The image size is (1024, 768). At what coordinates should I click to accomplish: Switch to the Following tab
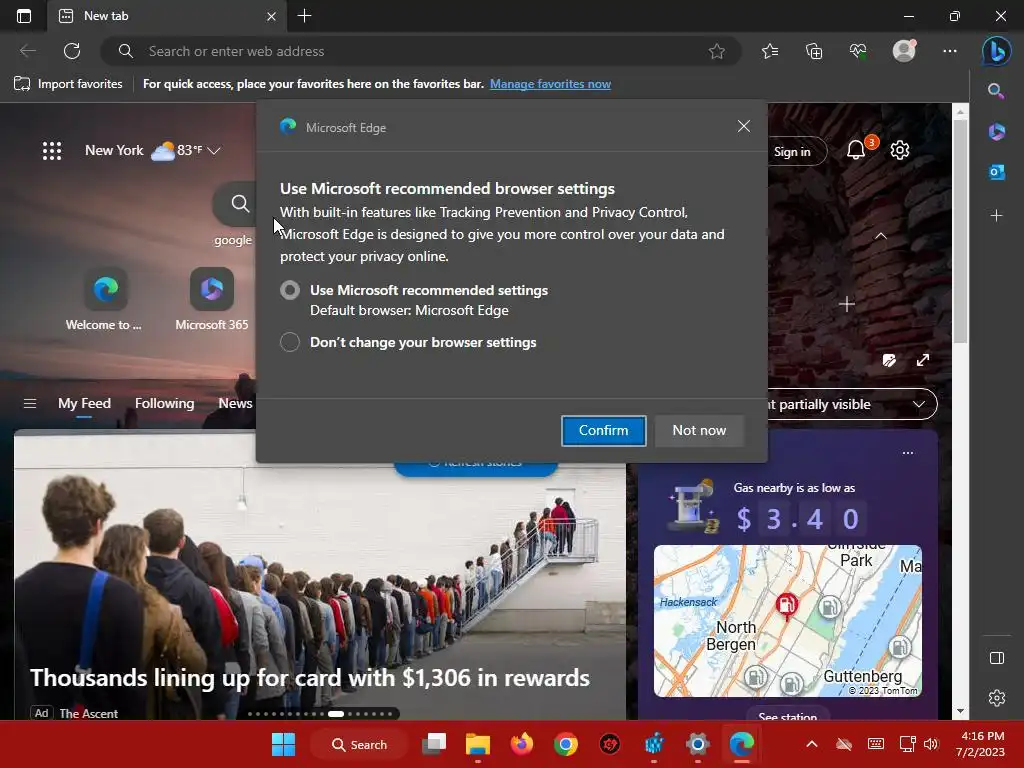[x=165, y=404]
